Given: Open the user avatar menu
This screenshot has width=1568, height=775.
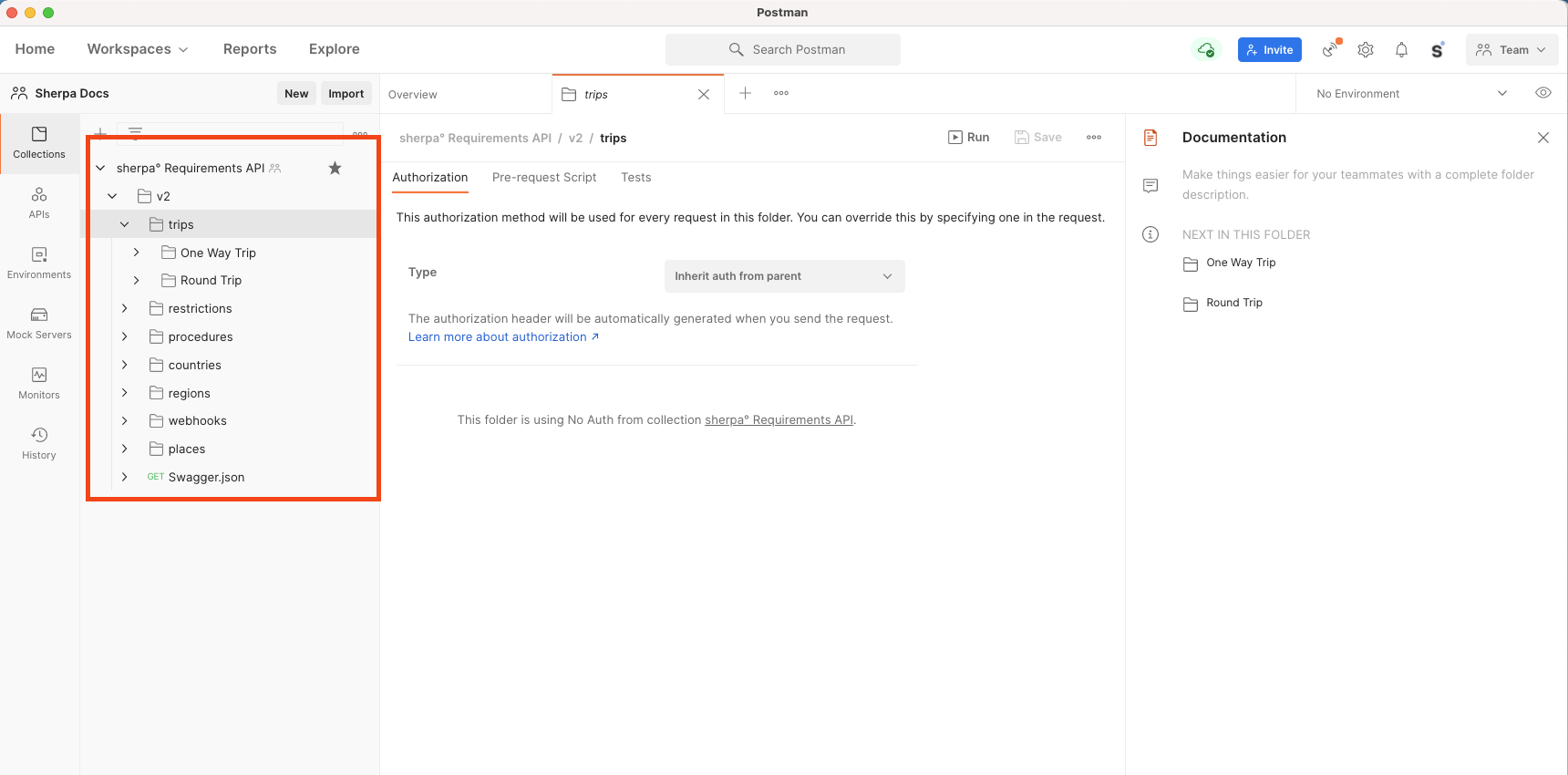Looking at the screenshot, I should [1438, 49].
